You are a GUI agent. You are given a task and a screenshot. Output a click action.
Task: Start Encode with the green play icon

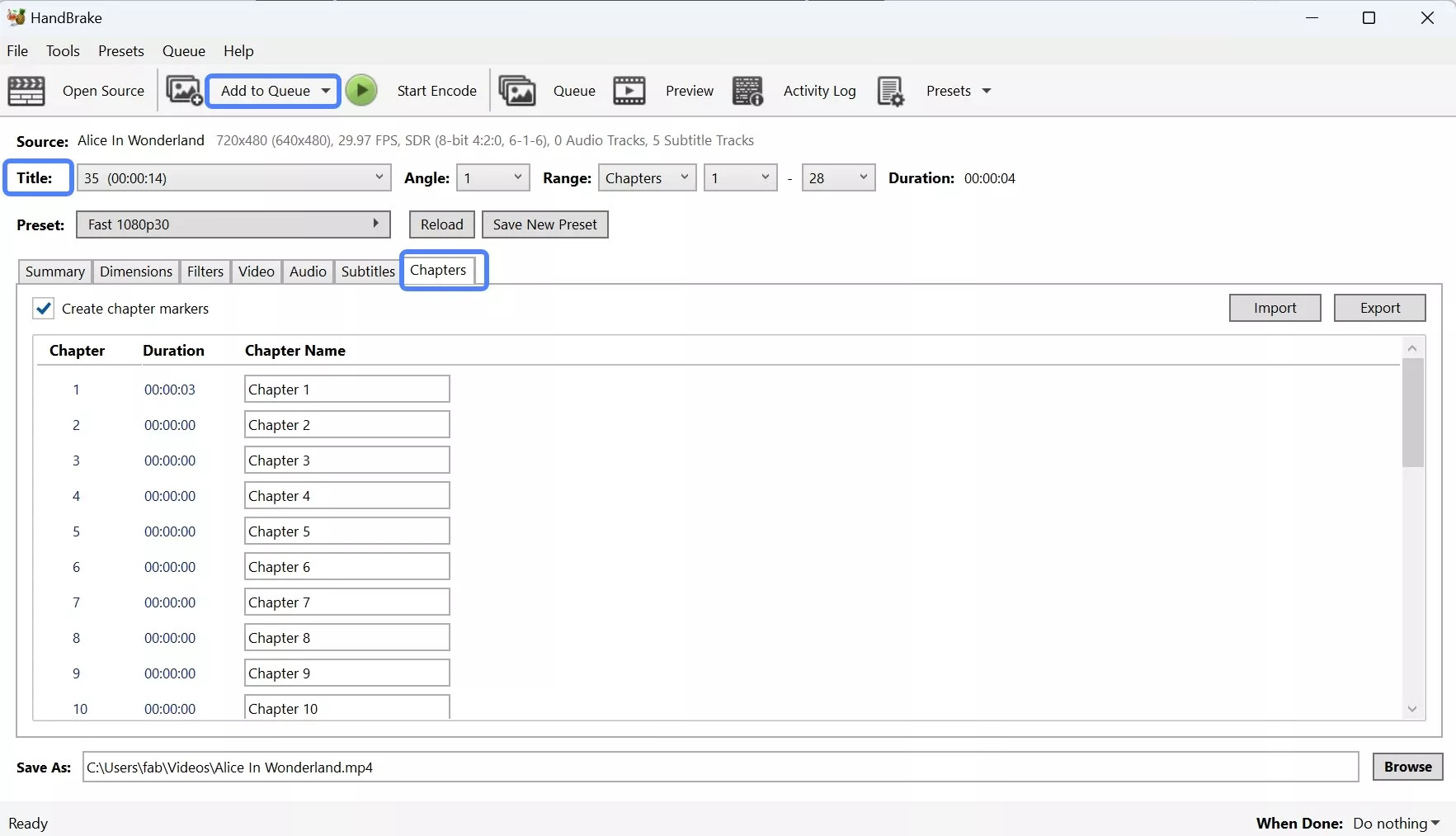[x=361, y=91]
